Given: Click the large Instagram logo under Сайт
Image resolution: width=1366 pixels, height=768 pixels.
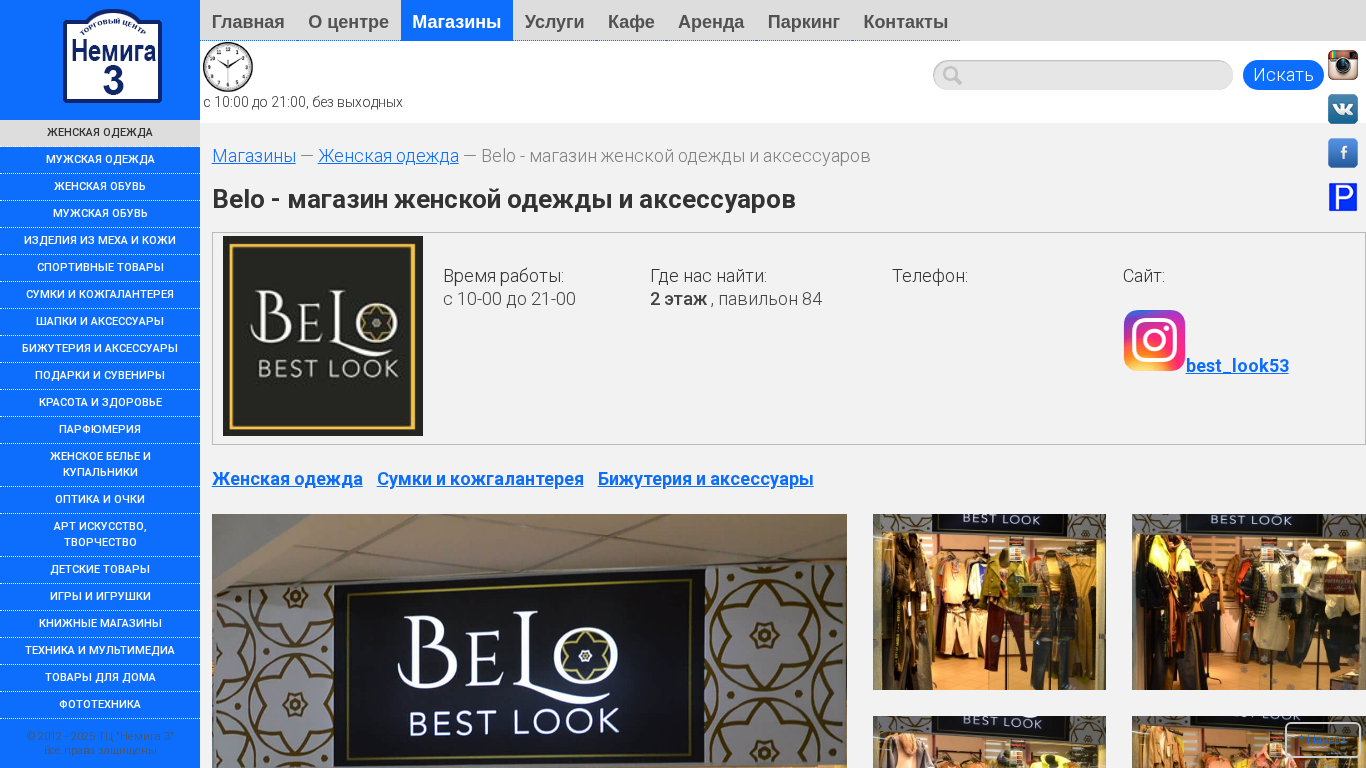Looking at the screenshot, I should click(x=1154, y=341).
